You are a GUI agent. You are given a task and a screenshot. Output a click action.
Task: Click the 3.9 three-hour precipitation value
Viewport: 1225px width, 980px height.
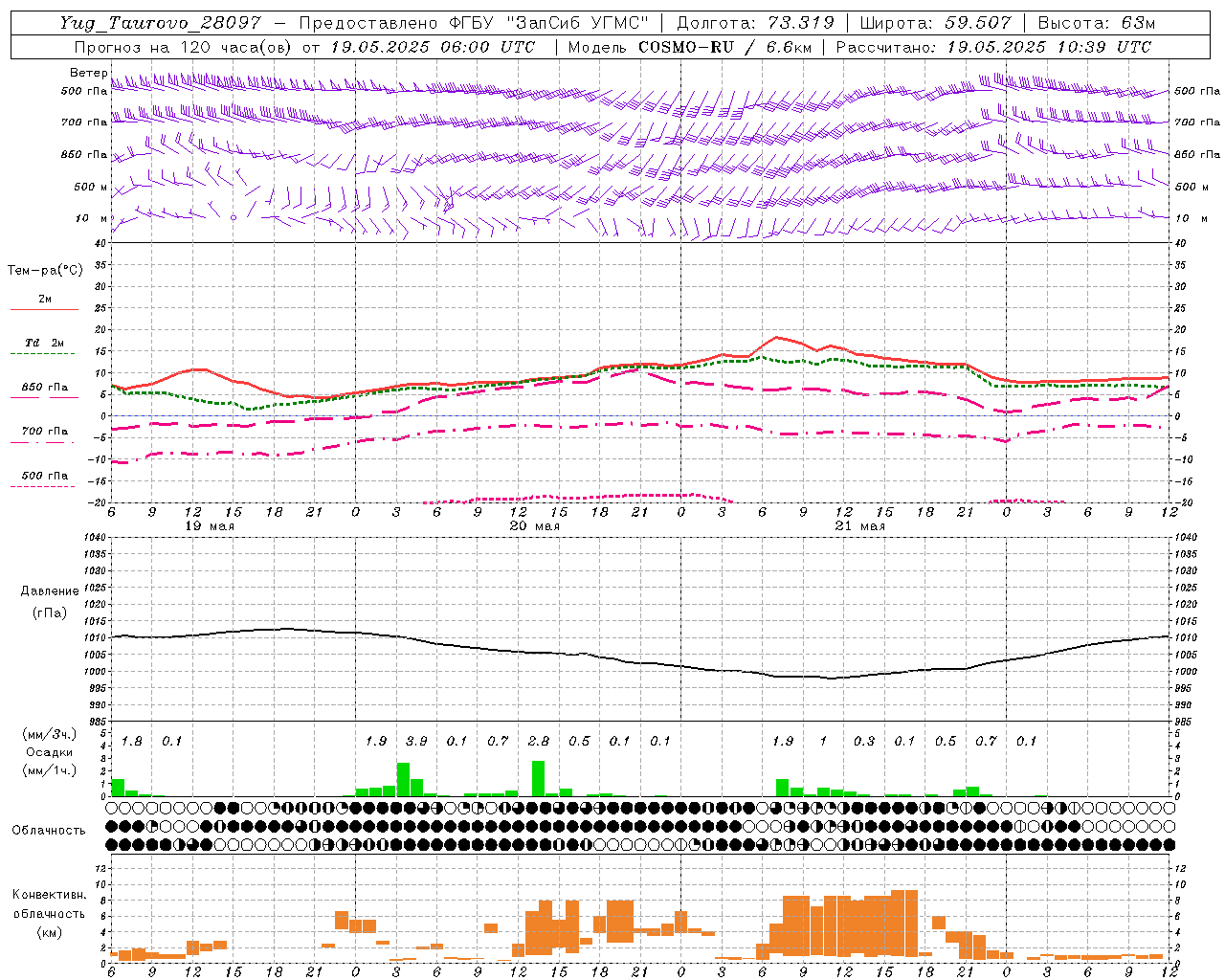(x=416, y=742)
